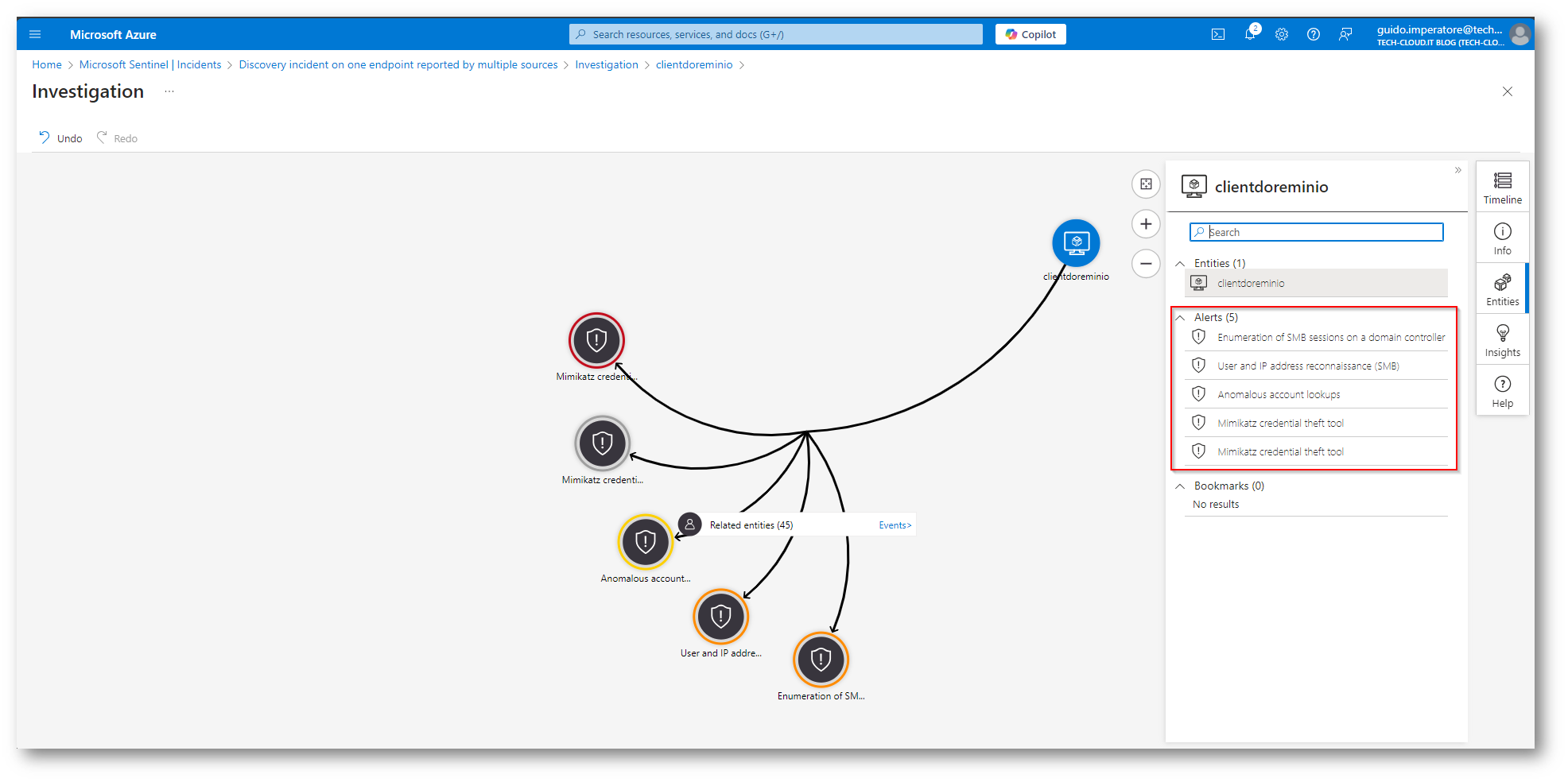Click the Redo arrow icon

(x=102, y=137)
